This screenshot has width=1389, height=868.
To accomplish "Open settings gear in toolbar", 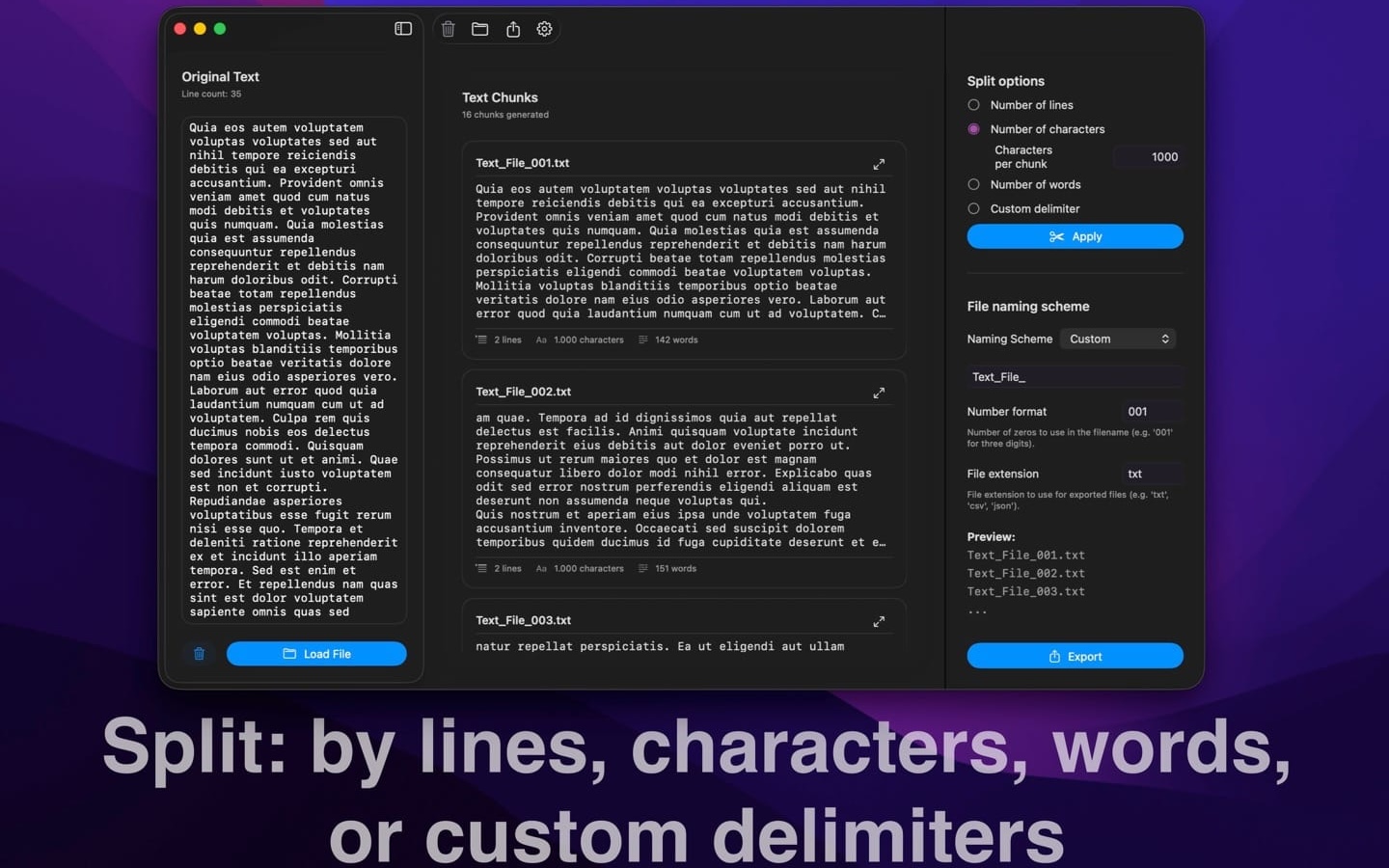I will click(x=545, y=29).
